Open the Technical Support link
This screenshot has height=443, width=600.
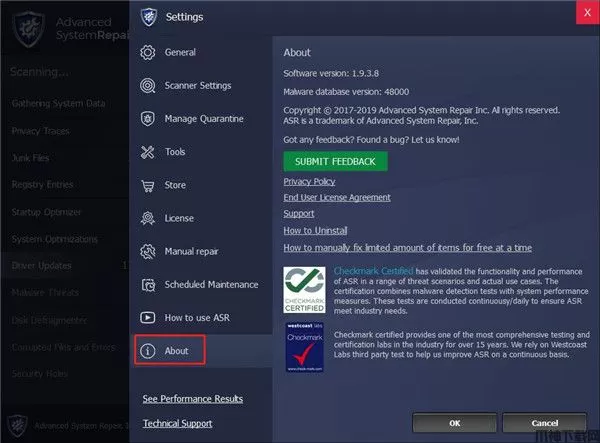tap(177, 423)
